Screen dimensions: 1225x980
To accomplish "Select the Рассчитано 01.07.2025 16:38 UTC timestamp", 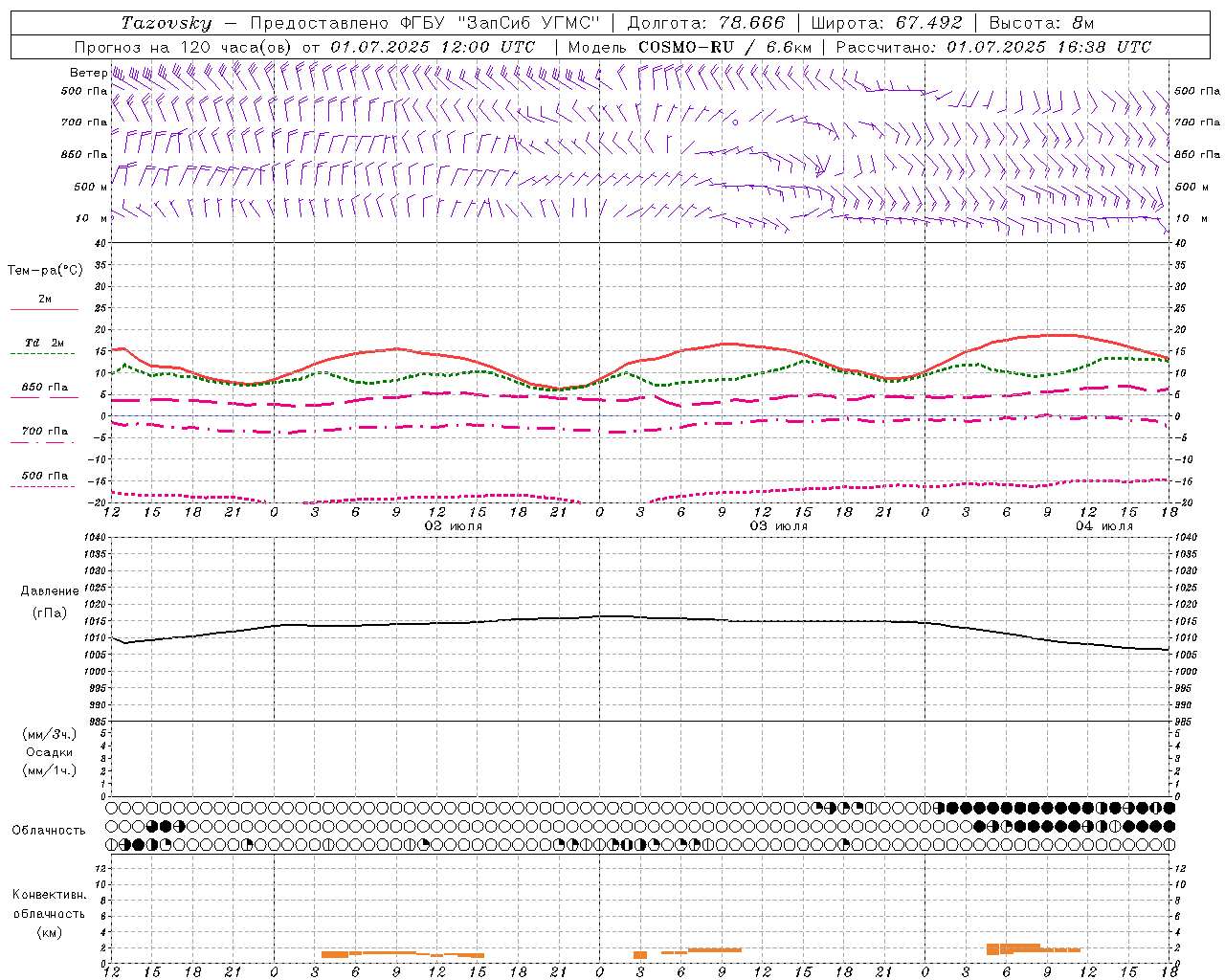I will click(x=993, y=47).
